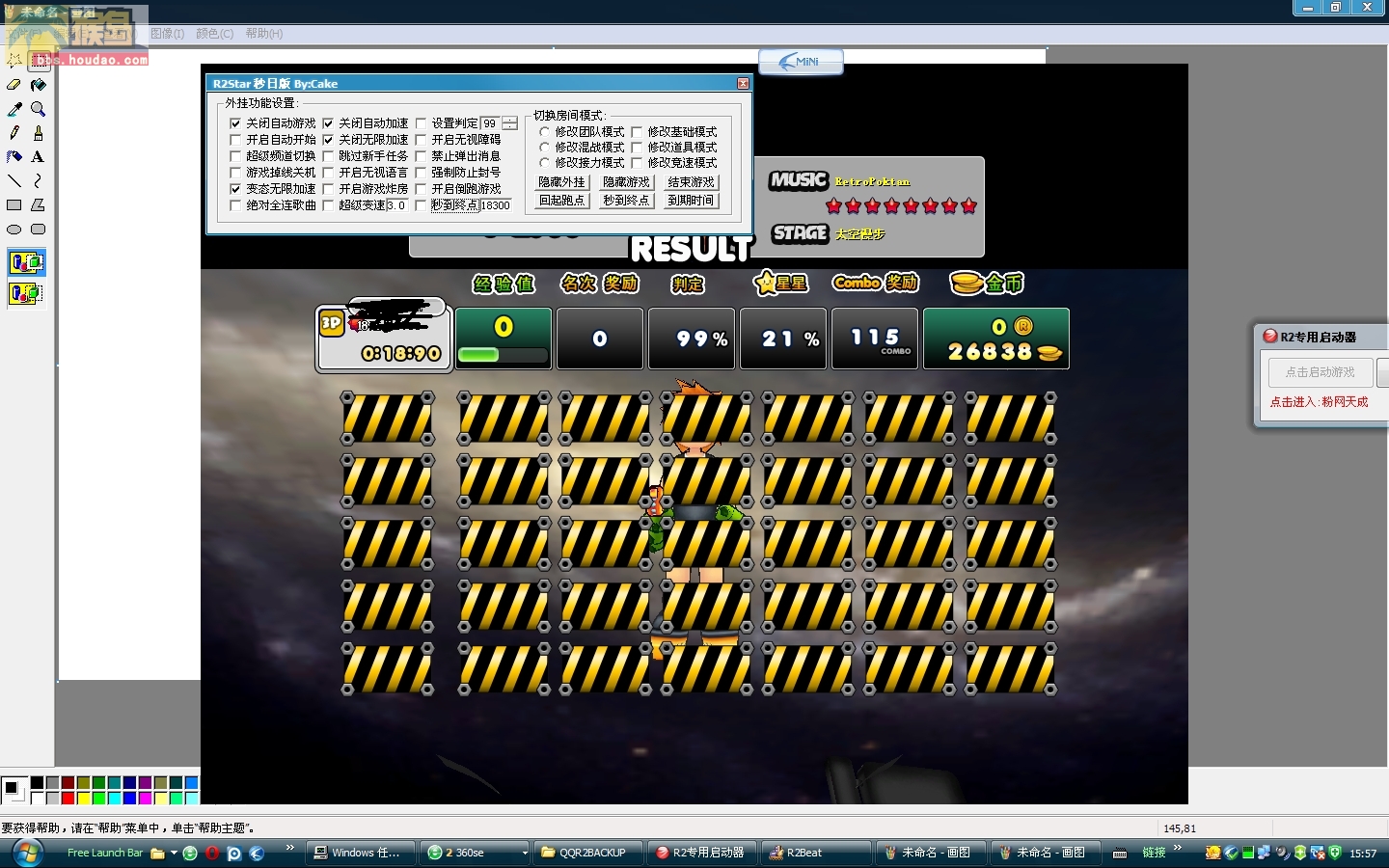
Task: Activate the Magnifier tool
Action: [39, 109]
